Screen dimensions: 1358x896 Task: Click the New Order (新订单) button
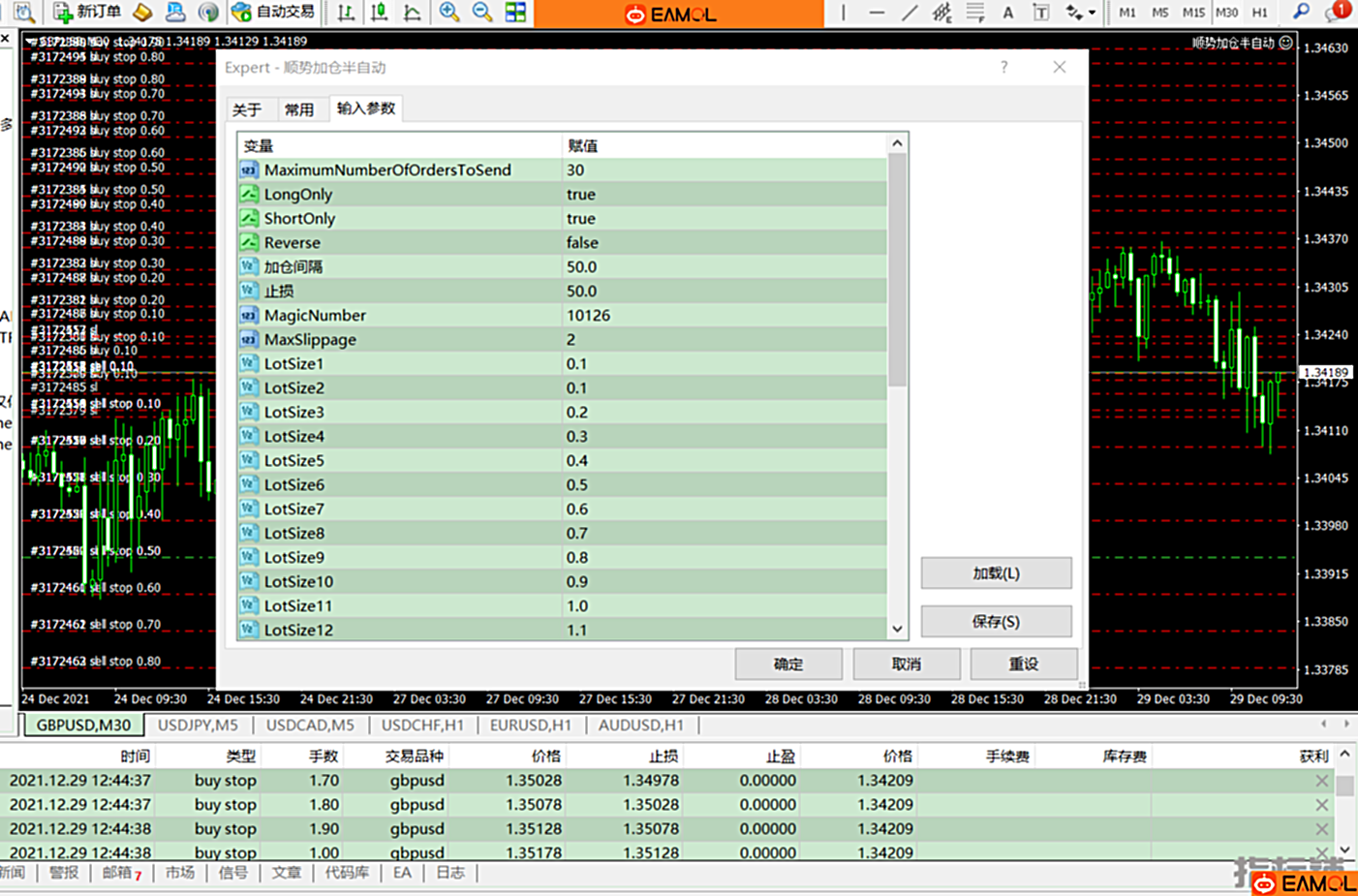pos(87,13)
